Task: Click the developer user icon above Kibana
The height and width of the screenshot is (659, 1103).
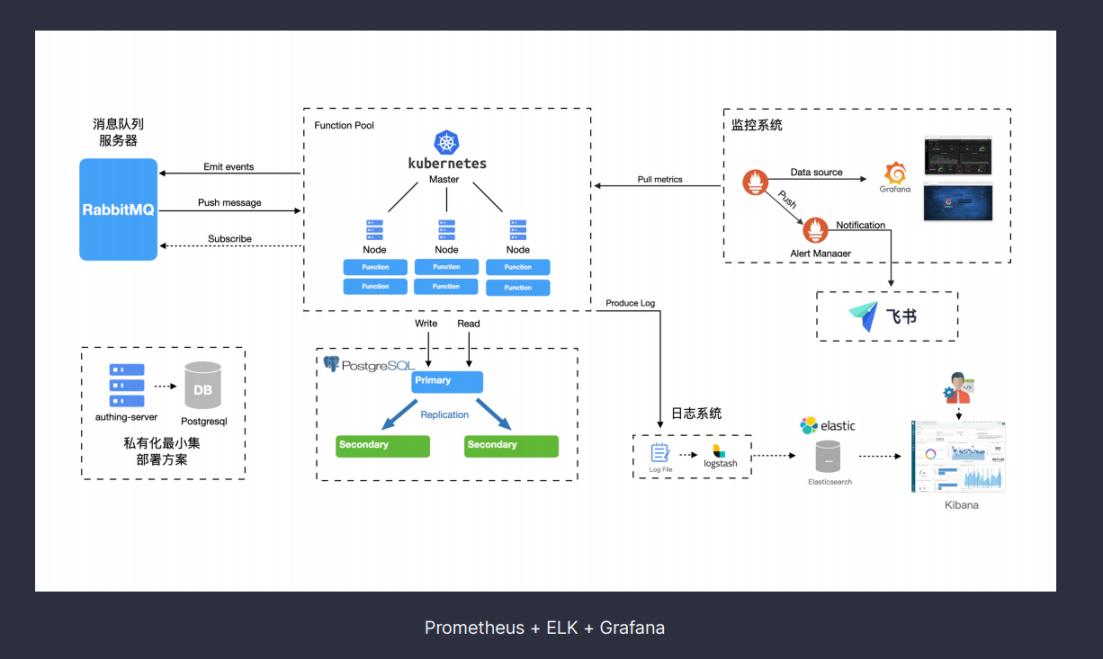Action: pyautogui.click(x=959, y=387)
